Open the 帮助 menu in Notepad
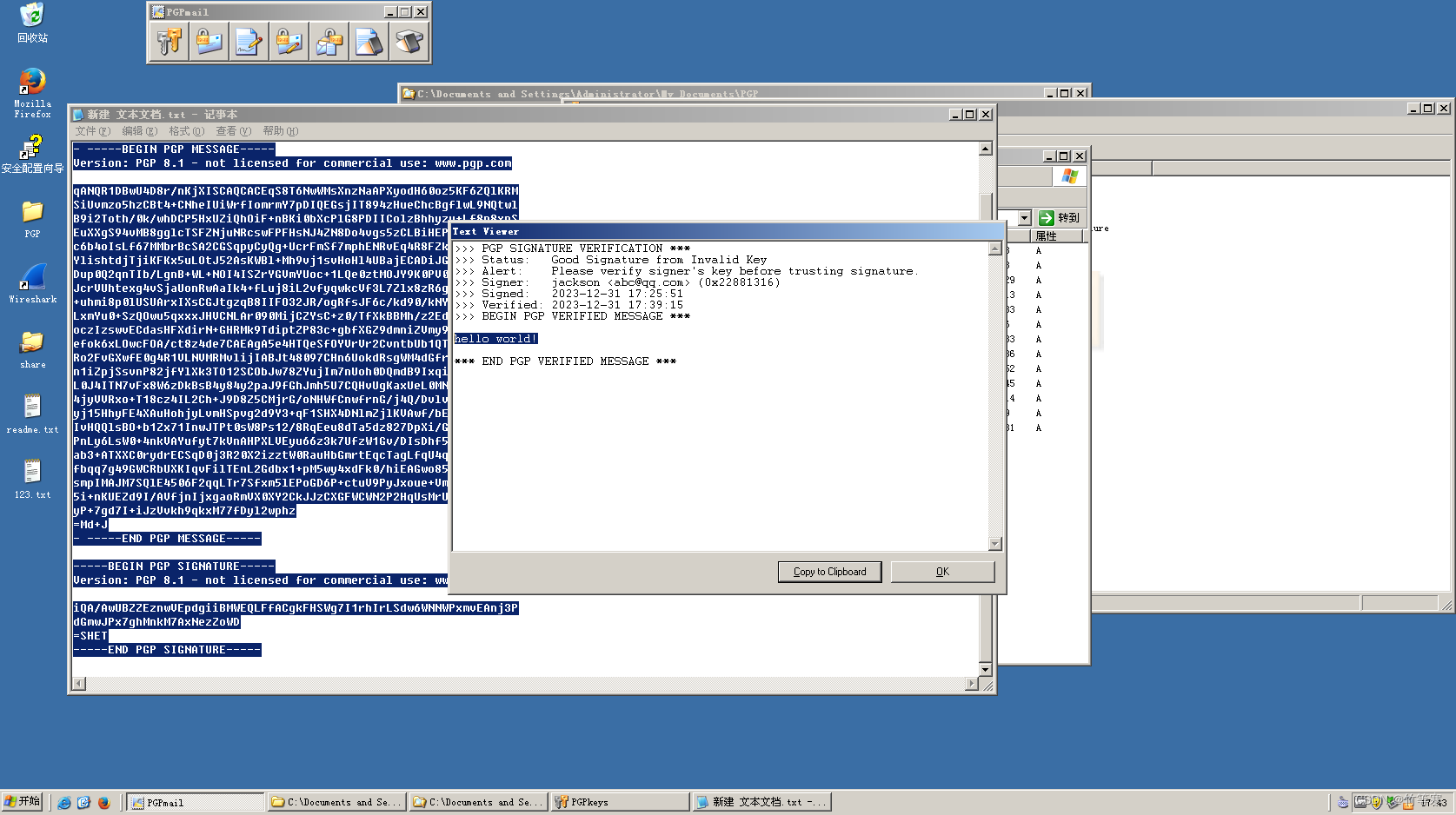Screen dimensions: 1456x815 [280, 131]
